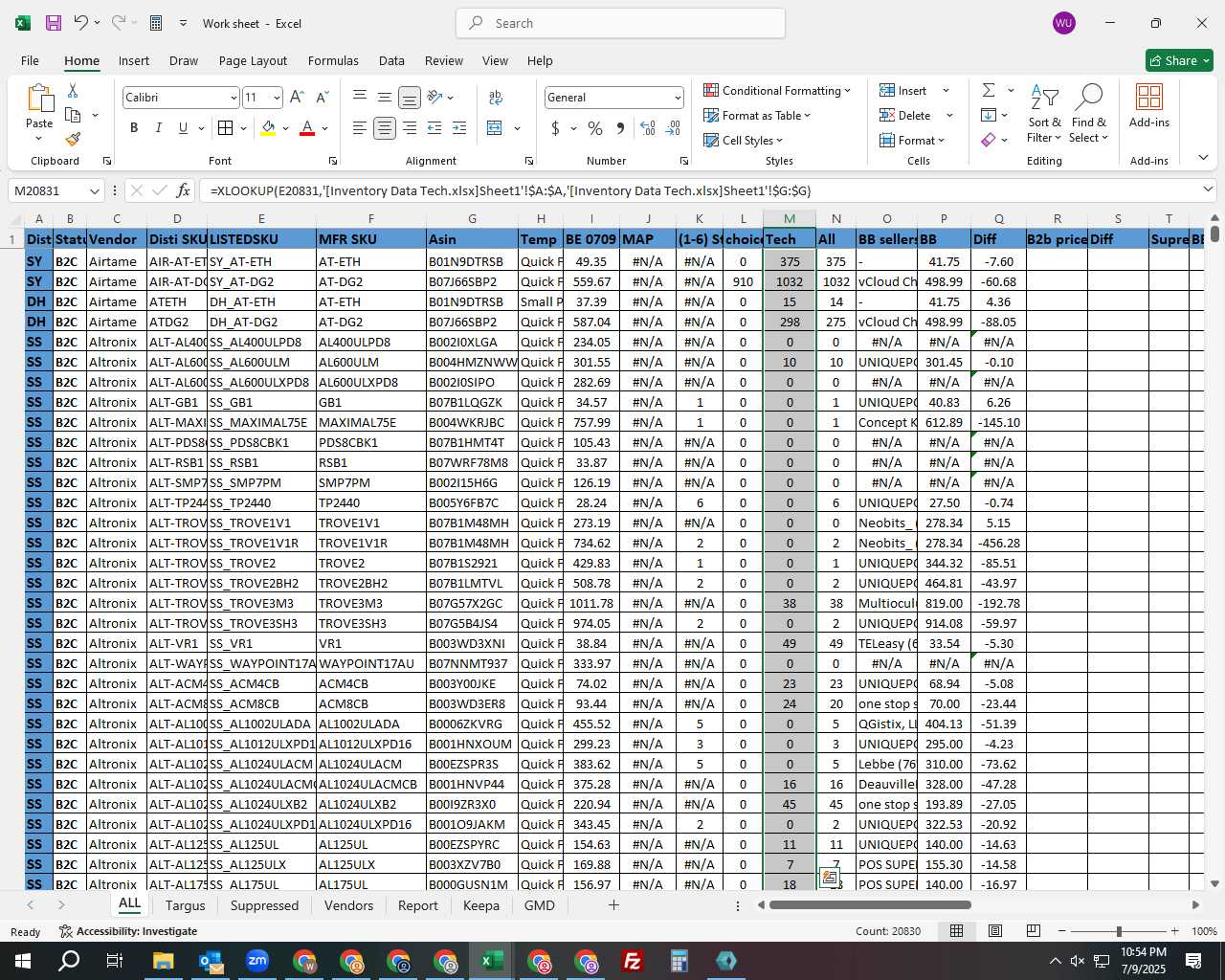Viewport: 1225px width, 980px height.
Task: Click the Save icon in title bar
Action: (54, 23)
